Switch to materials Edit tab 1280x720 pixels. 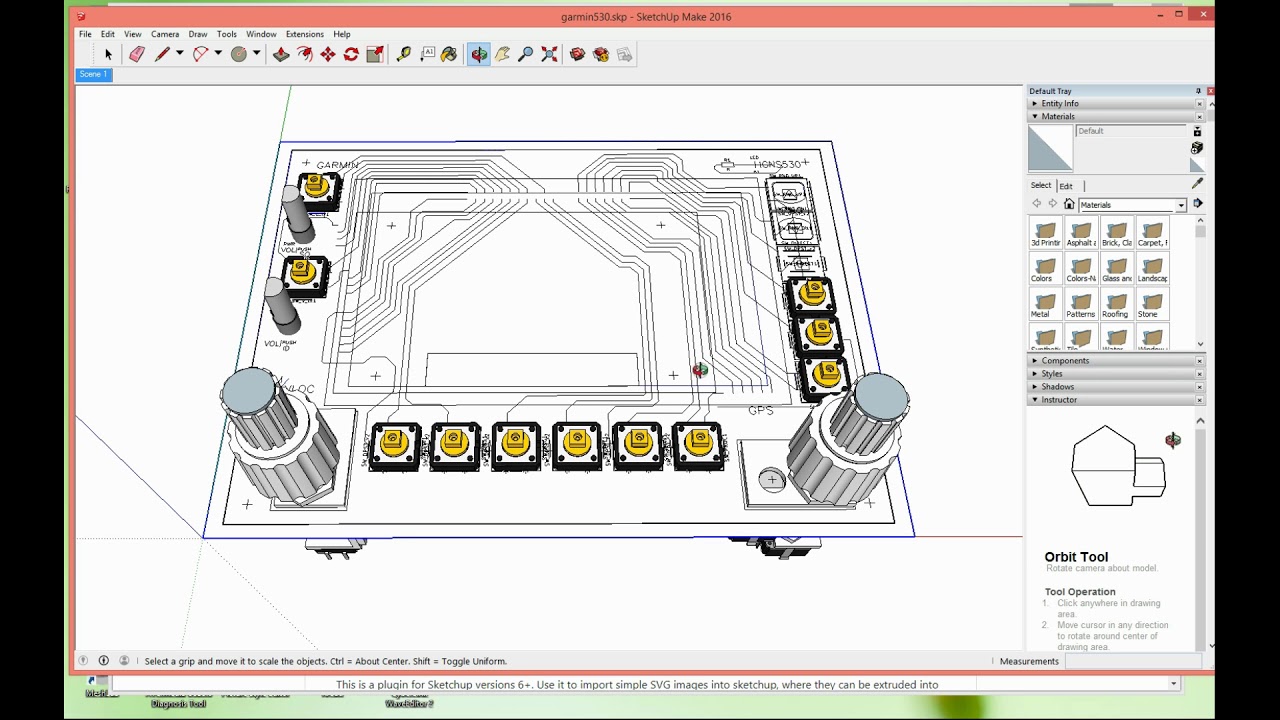1066,186
